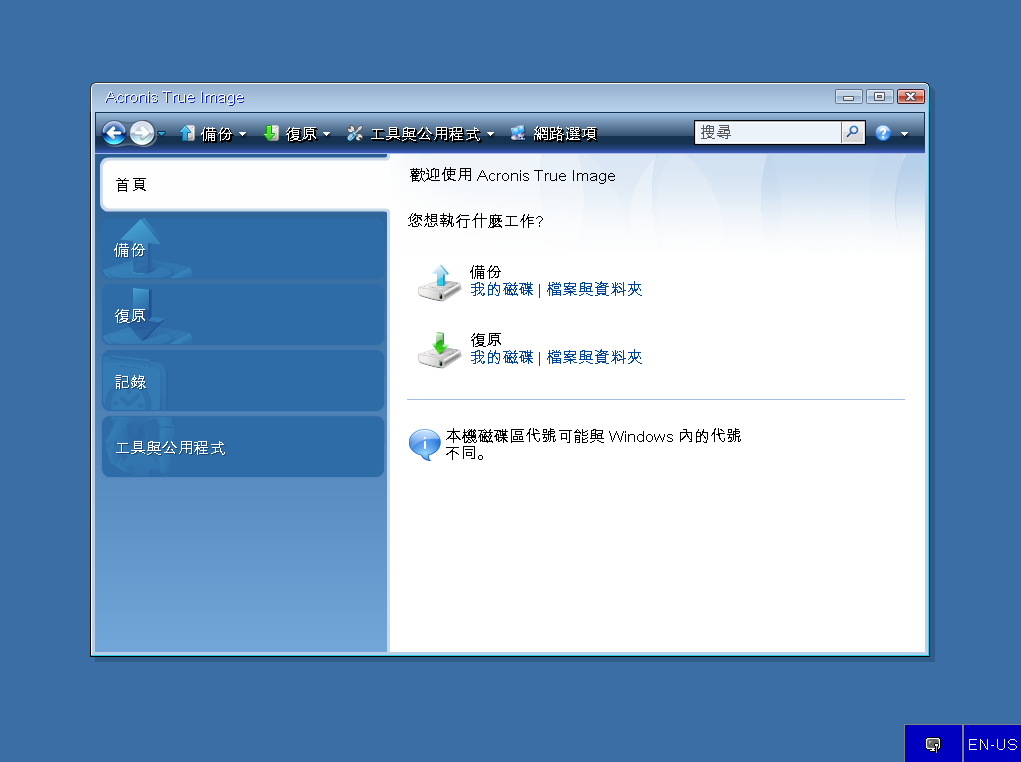
Task: Open the 備份 toolbar menu label
Action: tap(216, 134)
